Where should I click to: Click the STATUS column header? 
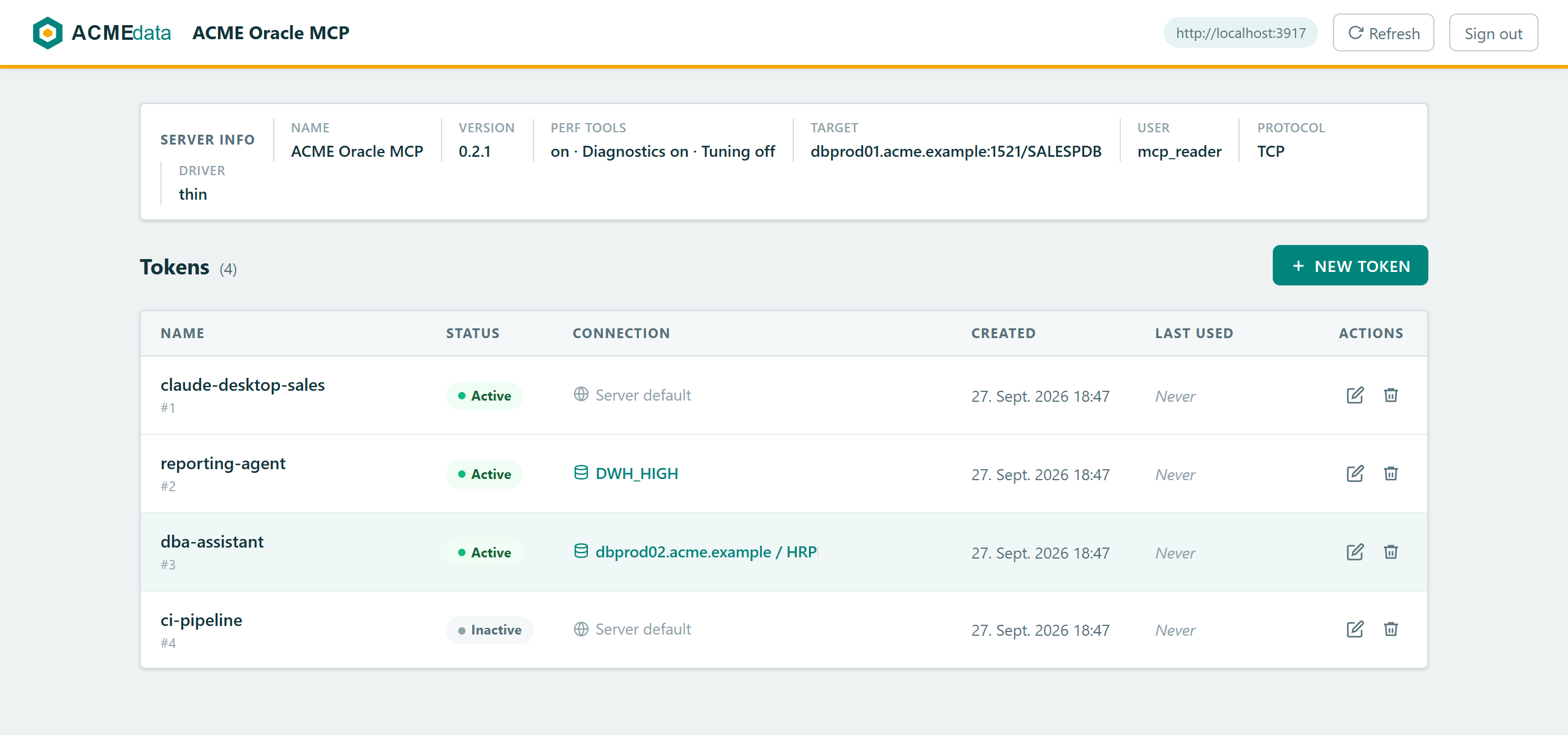[x=473, y=333]
